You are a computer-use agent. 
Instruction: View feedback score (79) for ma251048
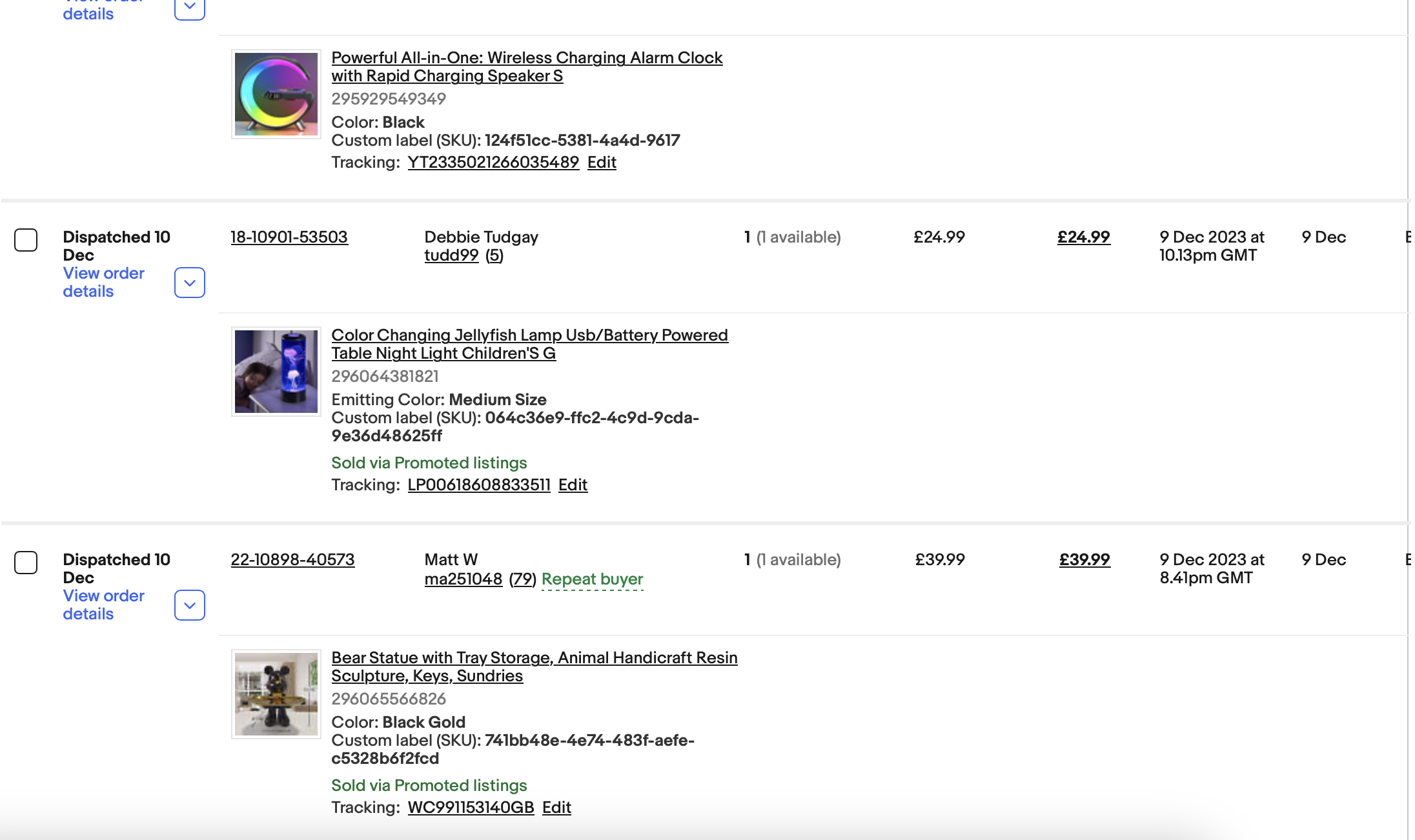click(522, 579)
